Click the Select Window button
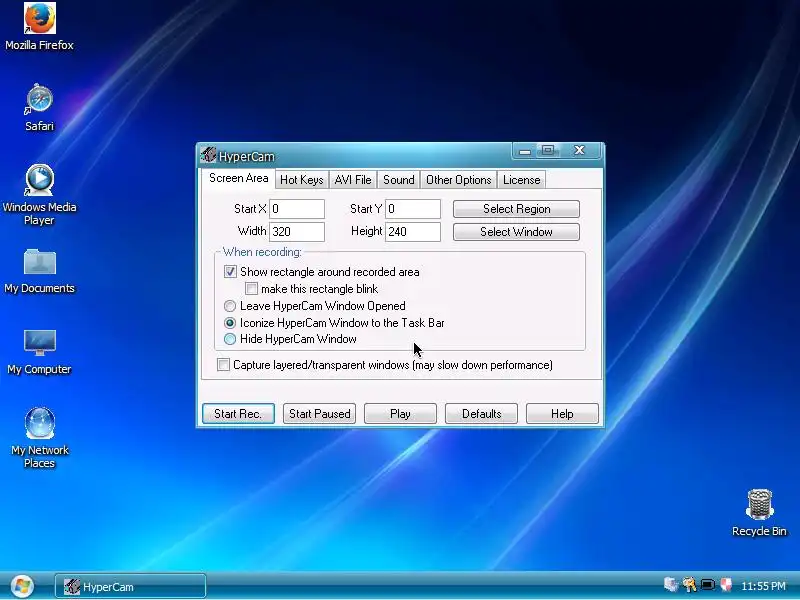800x600 pixels. tap(516, 232)
